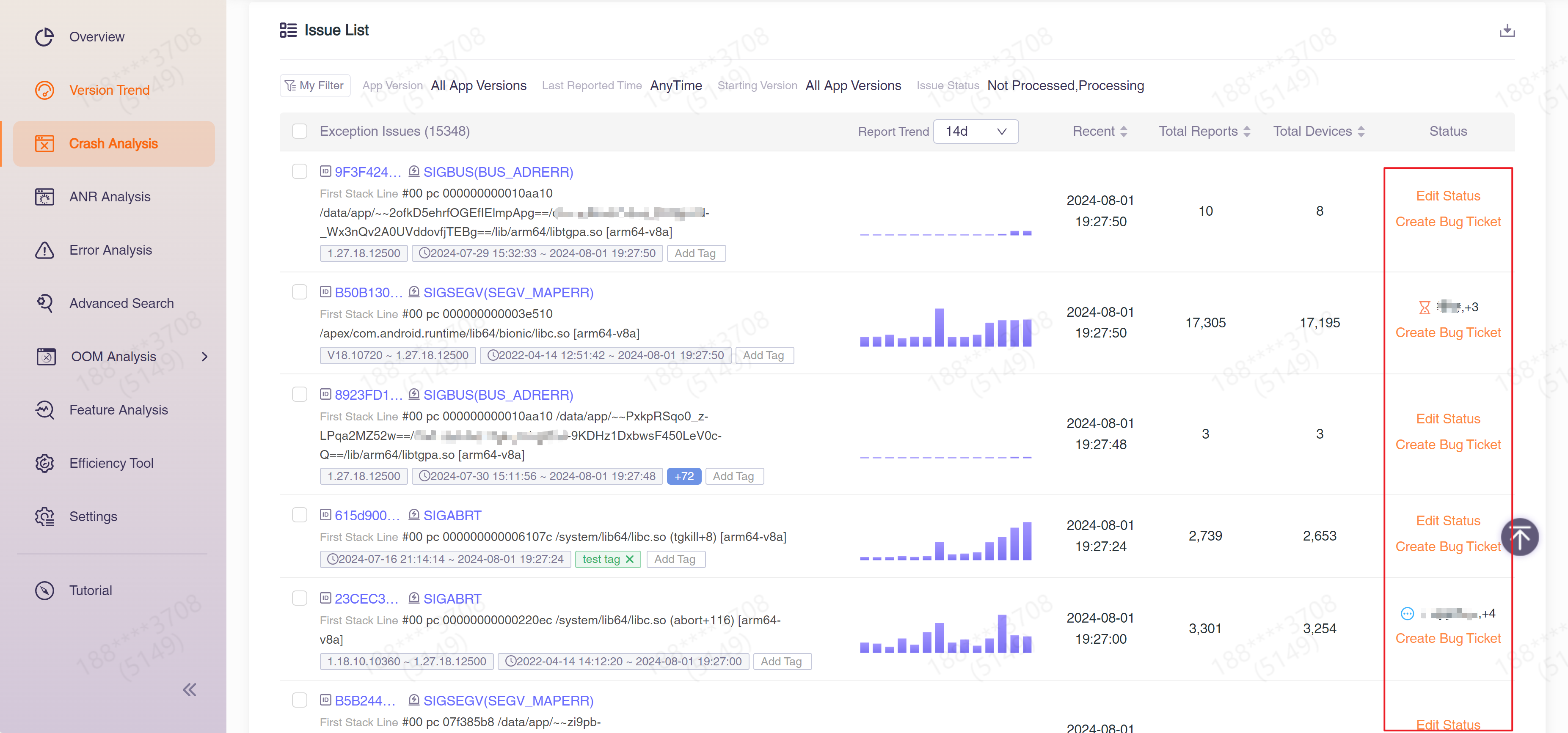The image size is (1568, 733).
Task: Check the B5B244 issue checkbox
Action: [300, 700]
